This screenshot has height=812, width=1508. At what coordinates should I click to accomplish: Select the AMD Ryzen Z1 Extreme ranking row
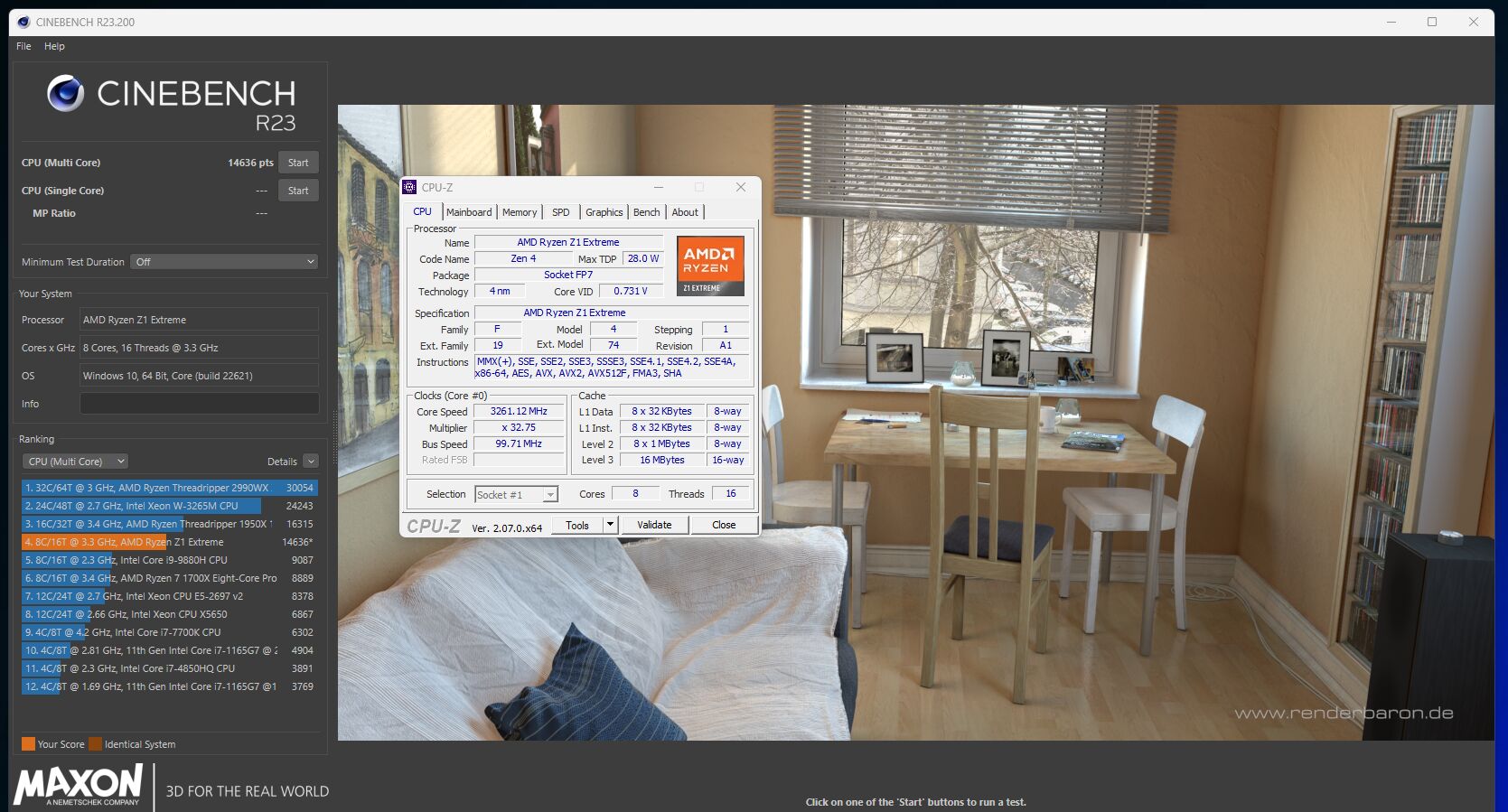click(x=169, y=542)
